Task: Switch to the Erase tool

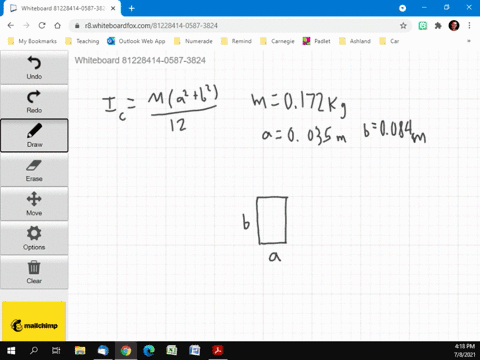Action: 34,170
